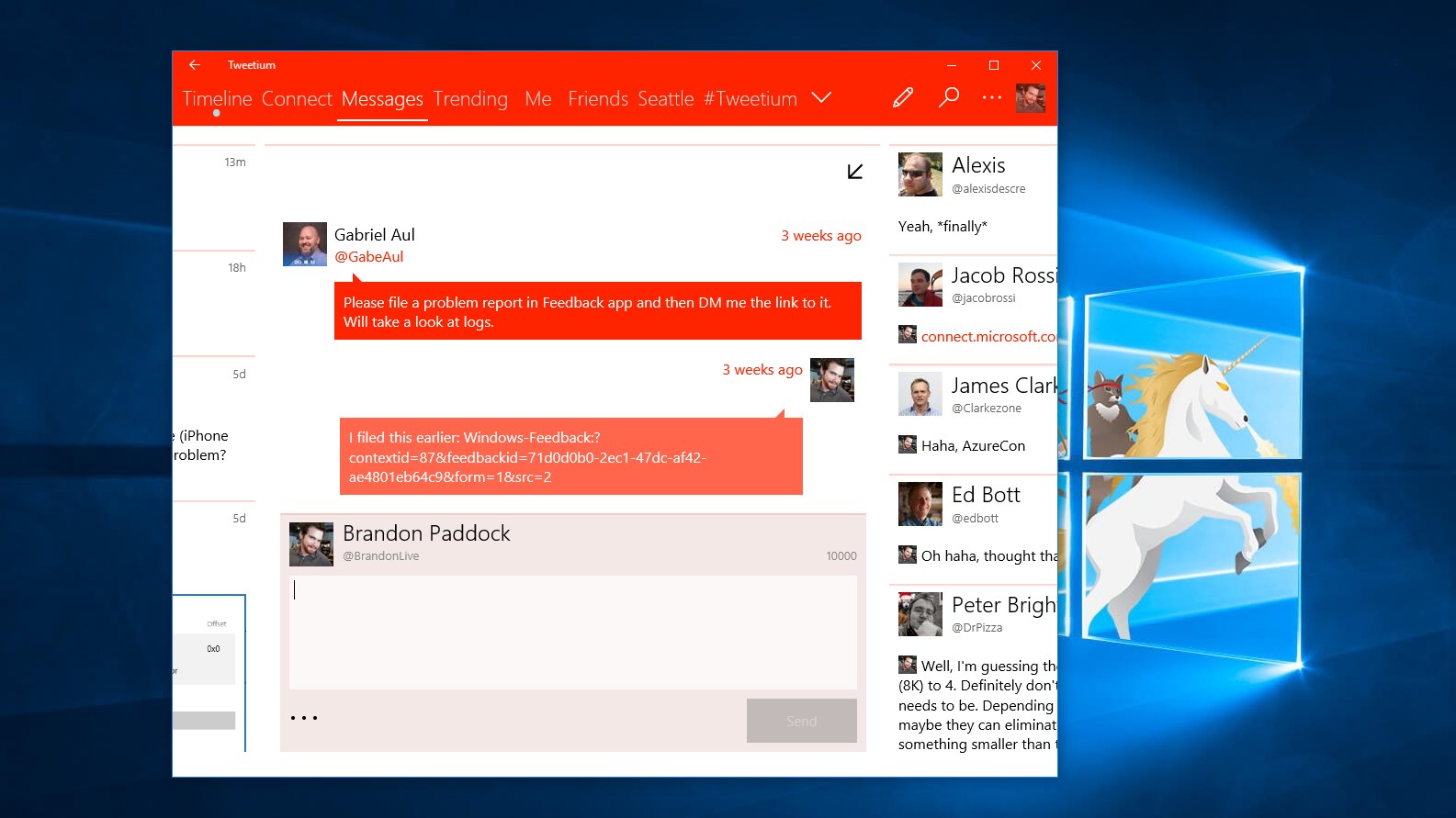Open the Connect tab
1456x818 pixels.
(x=296, y=99)
